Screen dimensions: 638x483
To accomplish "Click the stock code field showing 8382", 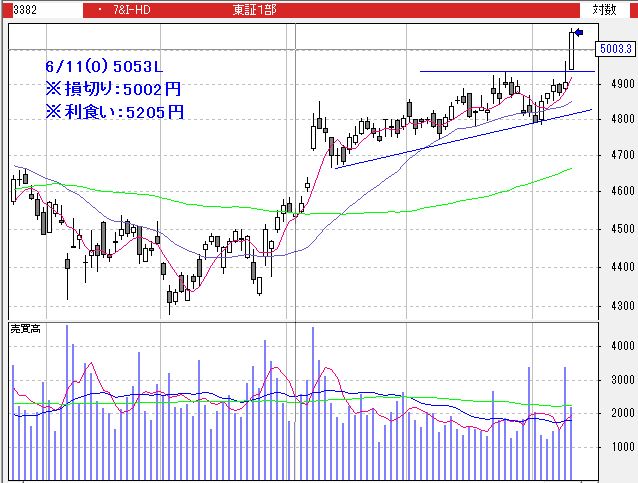I will click(26, 9).
